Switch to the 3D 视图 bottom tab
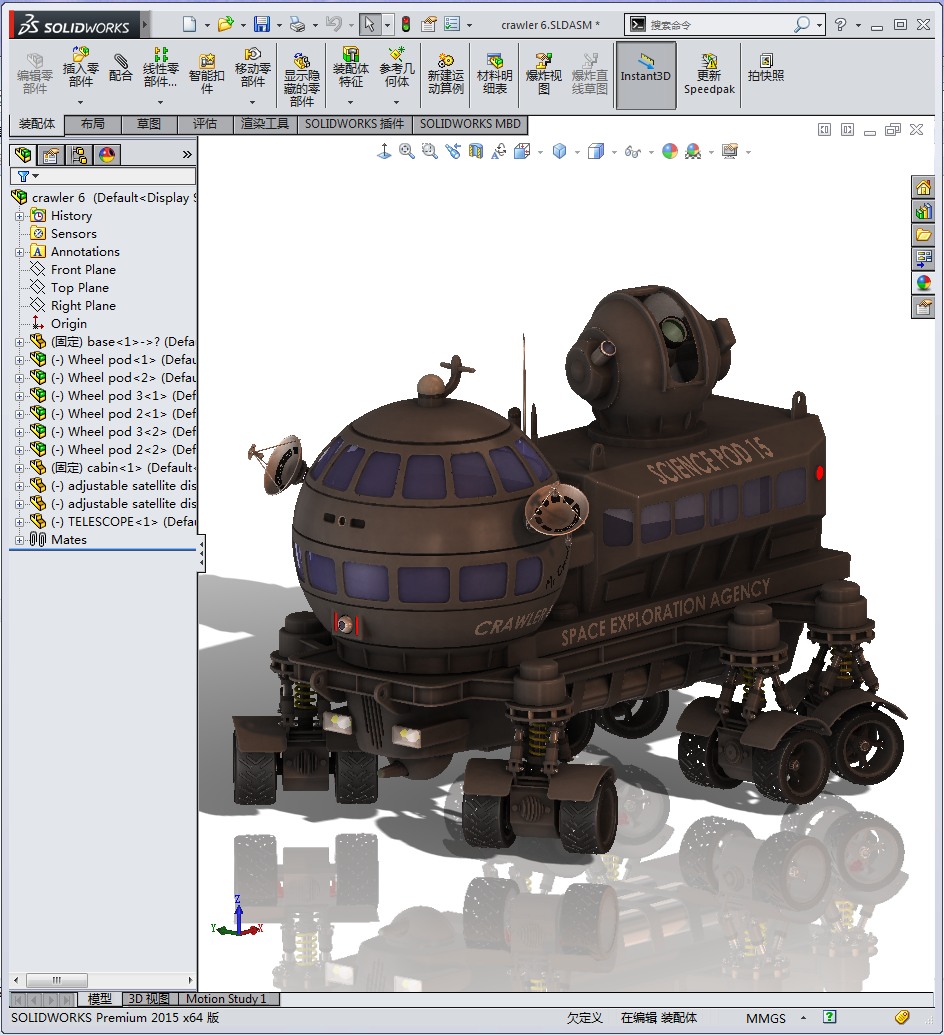Screen dimensions: 944x1035 149,999
